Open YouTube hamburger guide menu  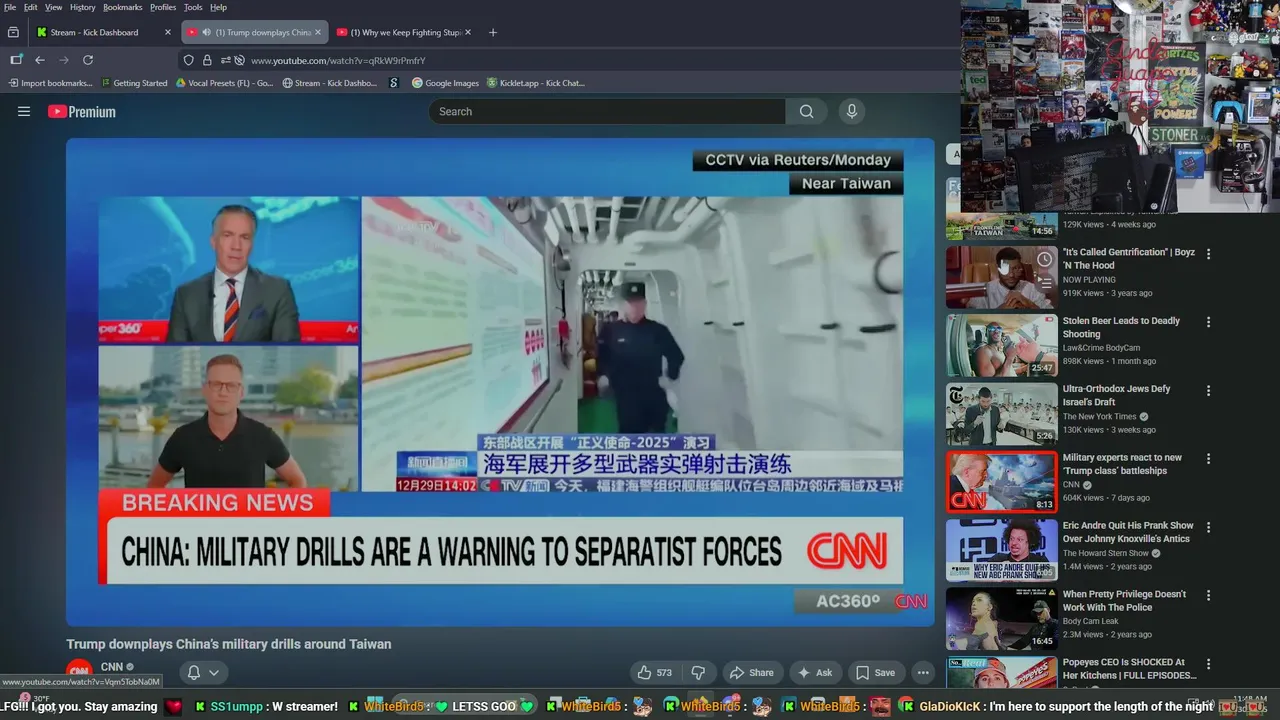coord(24,112)
